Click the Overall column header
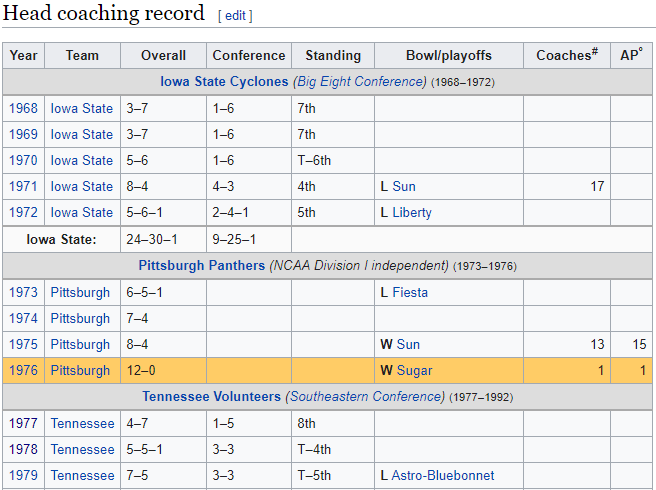The height and width of the screenshot is (490, 656). [163, 55]
